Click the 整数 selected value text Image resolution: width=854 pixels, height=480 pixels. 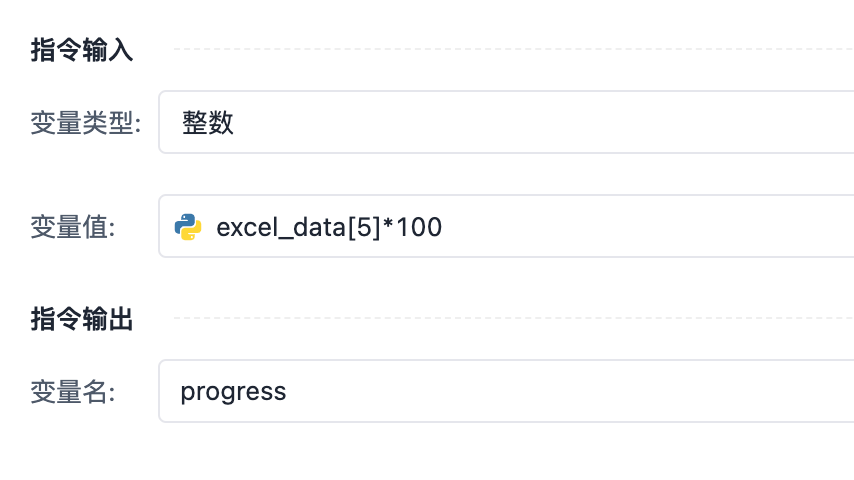point(208,123)
